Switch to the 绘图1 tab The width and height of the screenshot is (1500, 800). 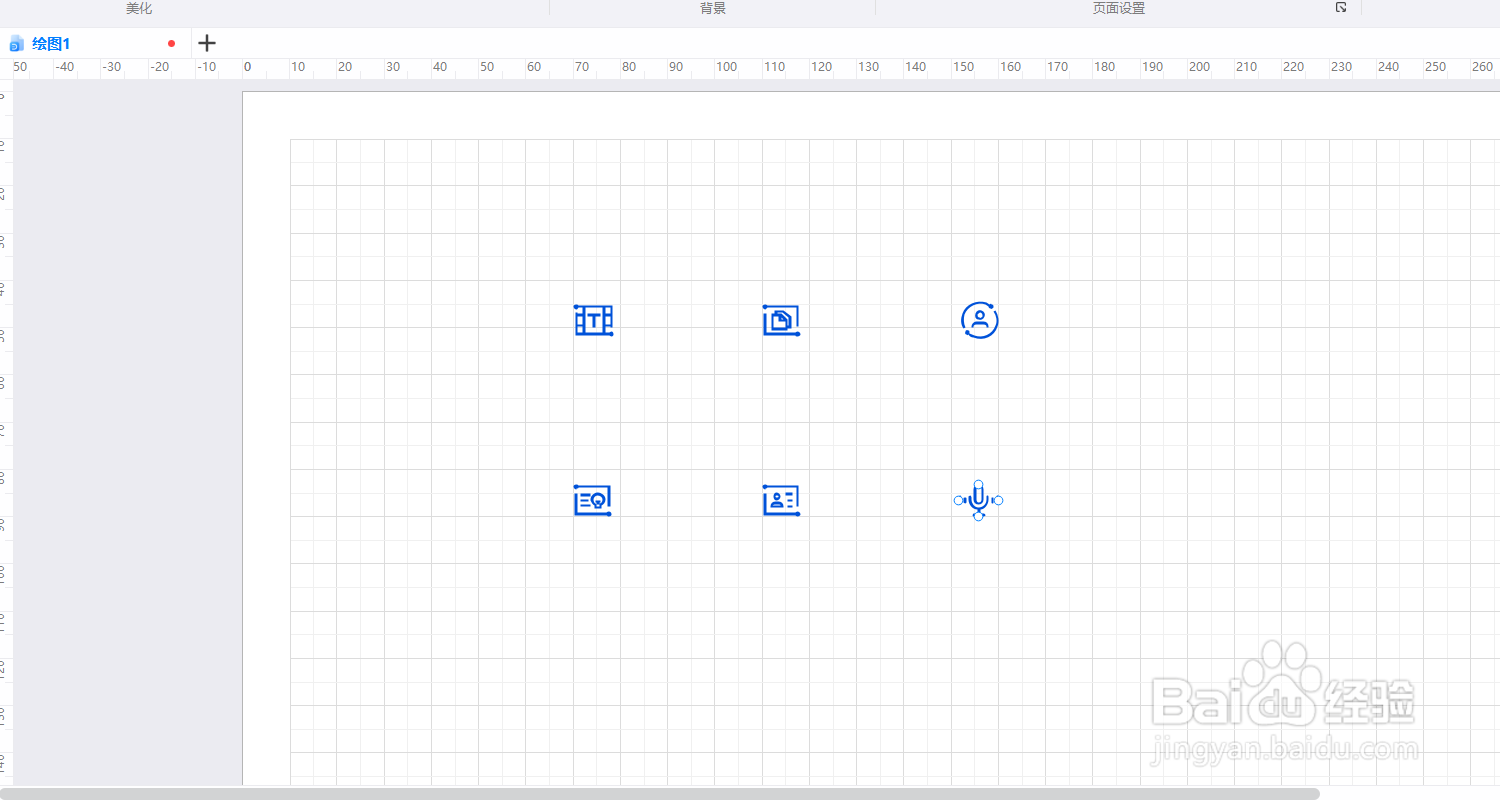pyautogui.click(x=51, y=44)
